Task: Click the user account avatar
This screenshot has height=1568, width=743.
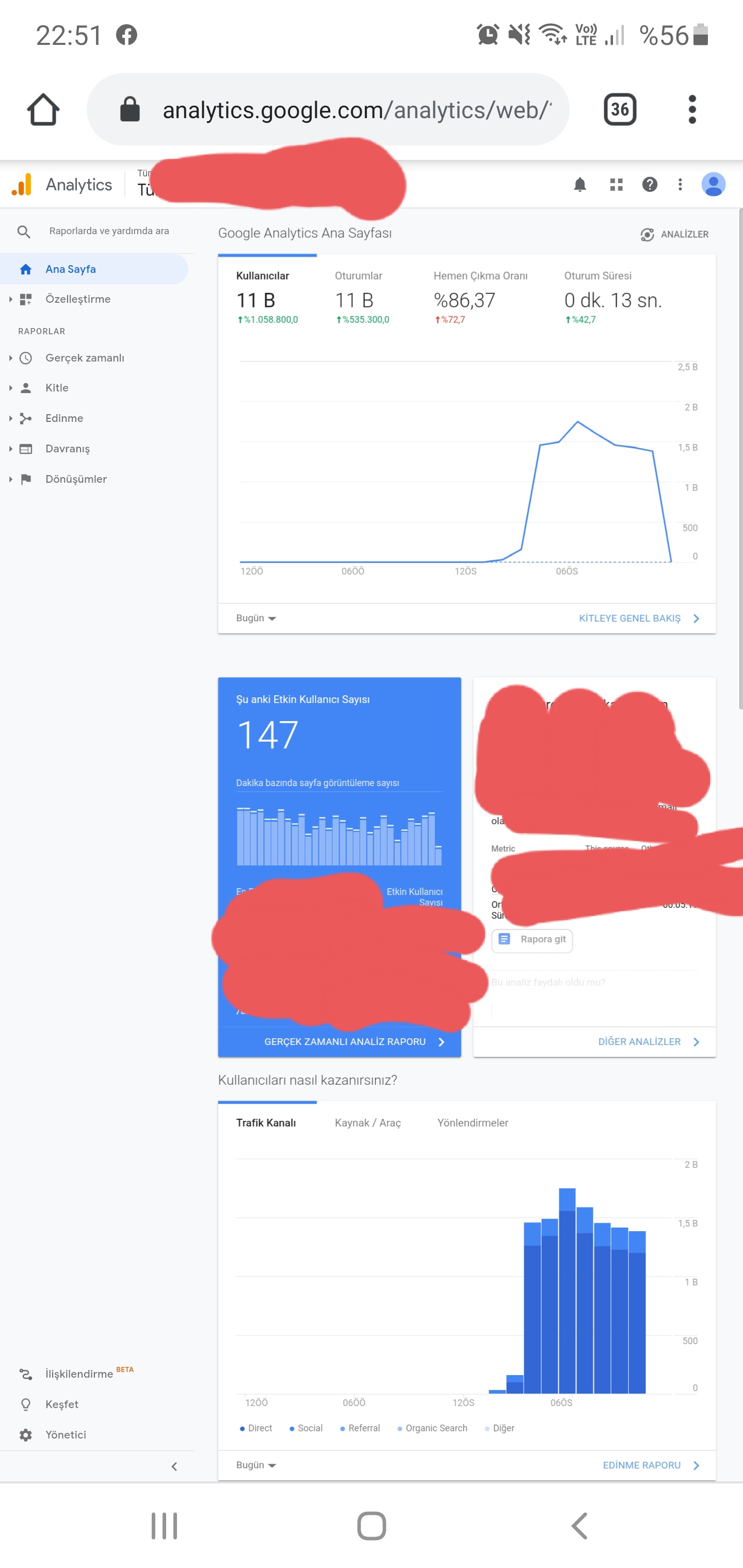Action: (713, 185)
